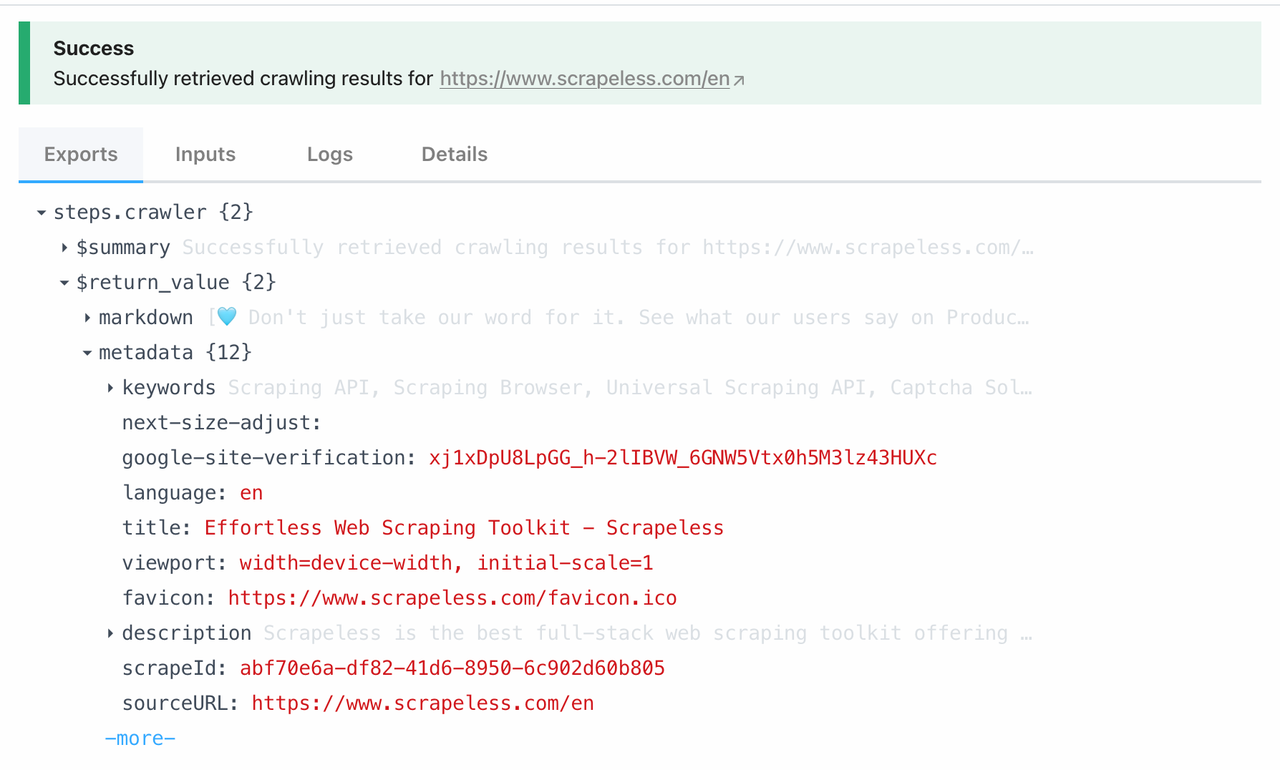The image size is (1280, 770).
Task: Click the steps.crawler label
Action: coord(130,212)
